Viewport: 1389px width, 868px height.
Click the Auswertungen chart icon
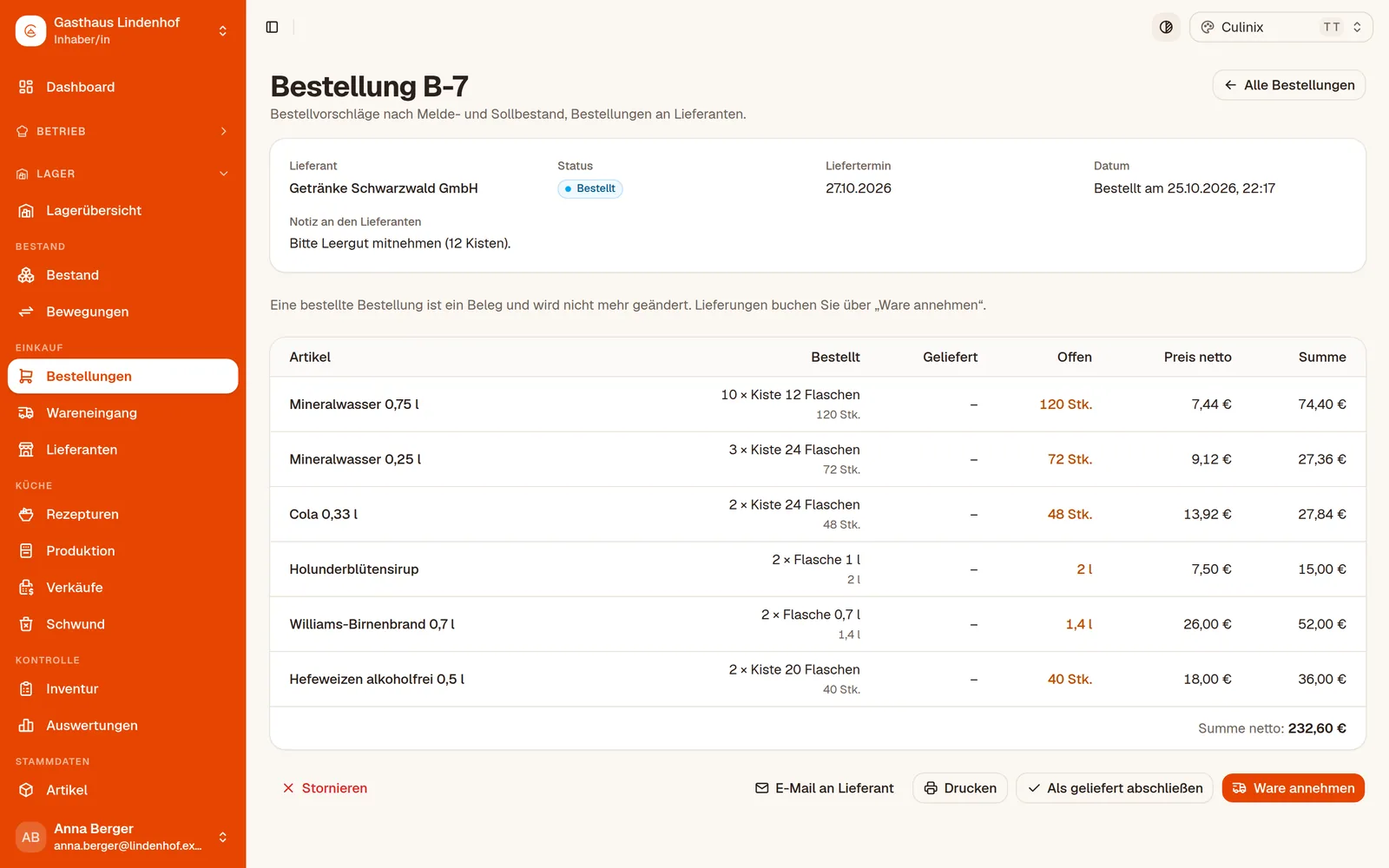(26, 726)
